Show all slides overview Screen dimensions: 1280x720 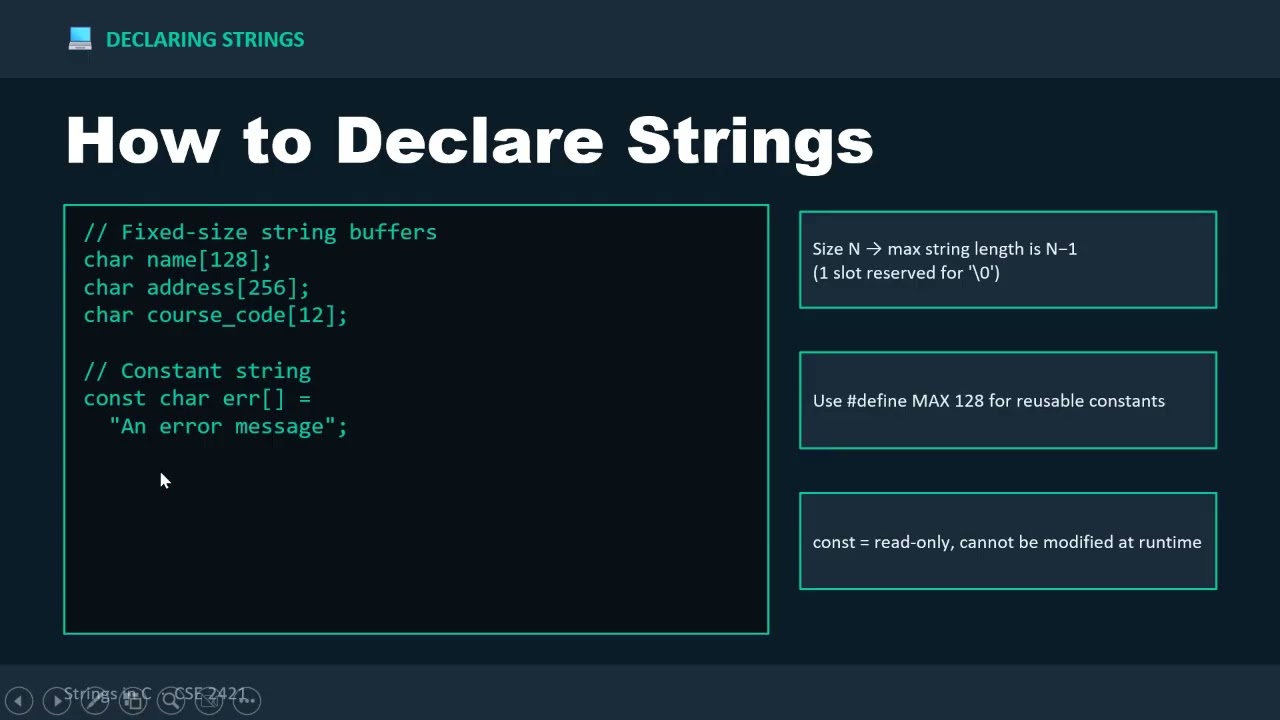pos(133,701)
